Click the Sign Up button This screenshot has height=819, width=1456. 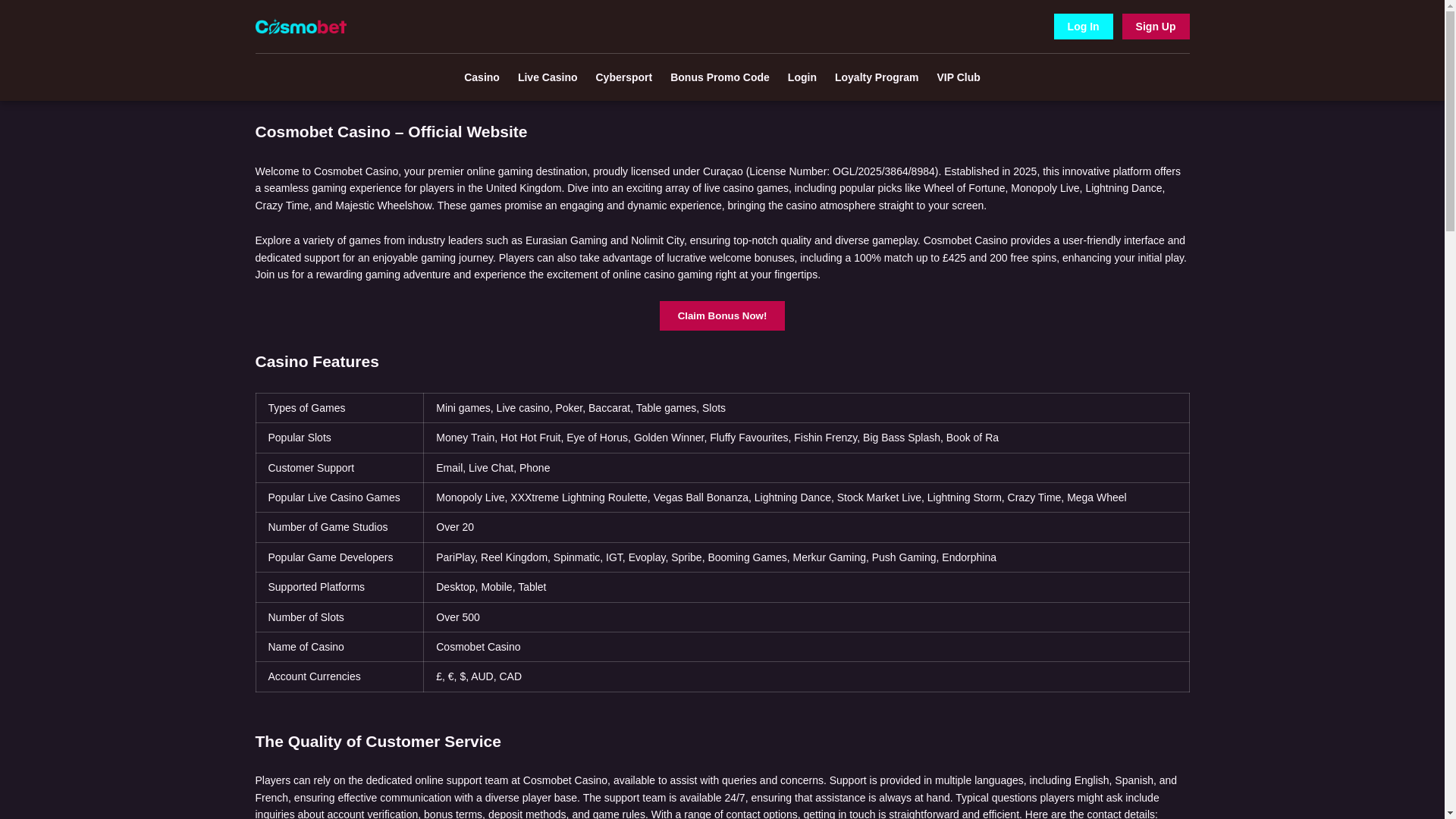coord(1155,27)
